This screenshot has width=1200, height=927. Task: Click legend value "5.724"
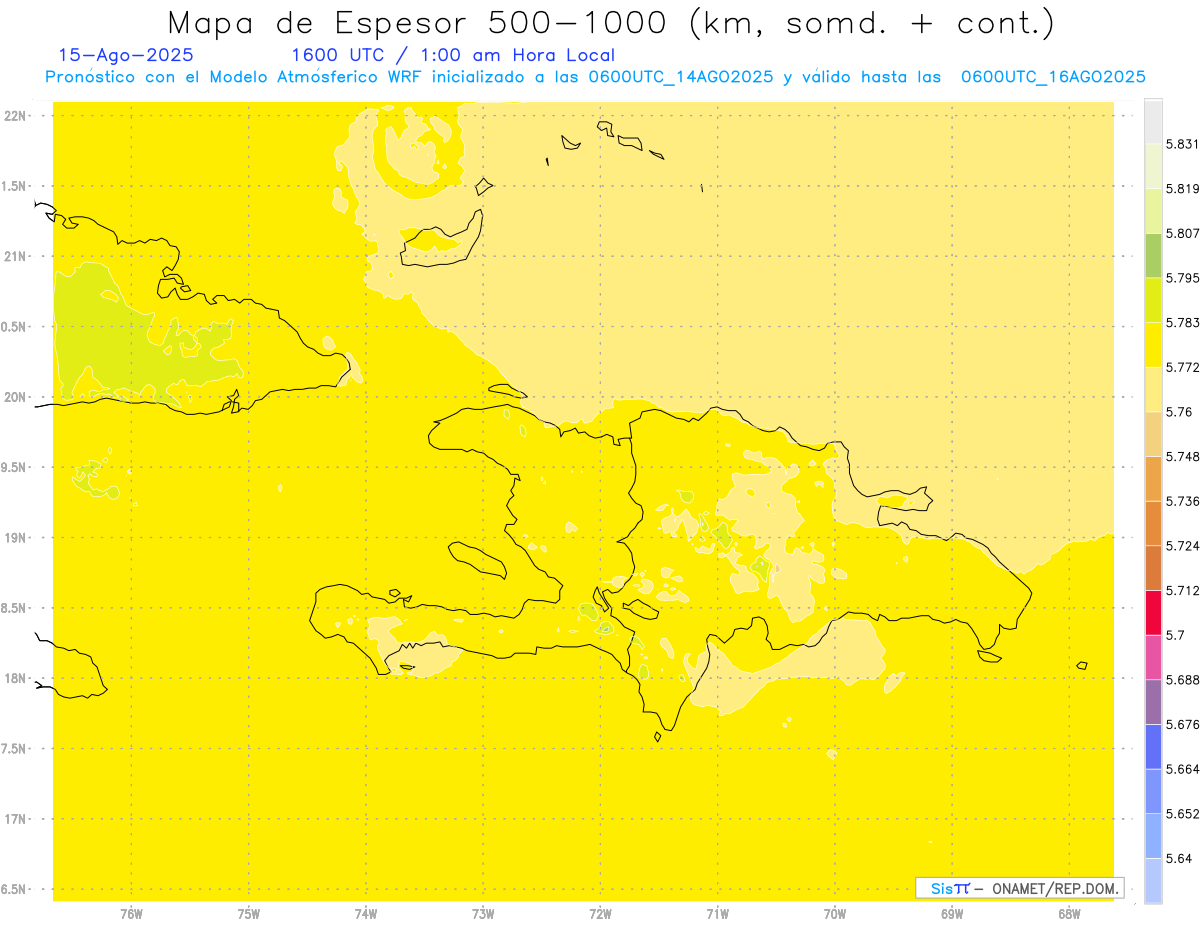point(1182,546)
